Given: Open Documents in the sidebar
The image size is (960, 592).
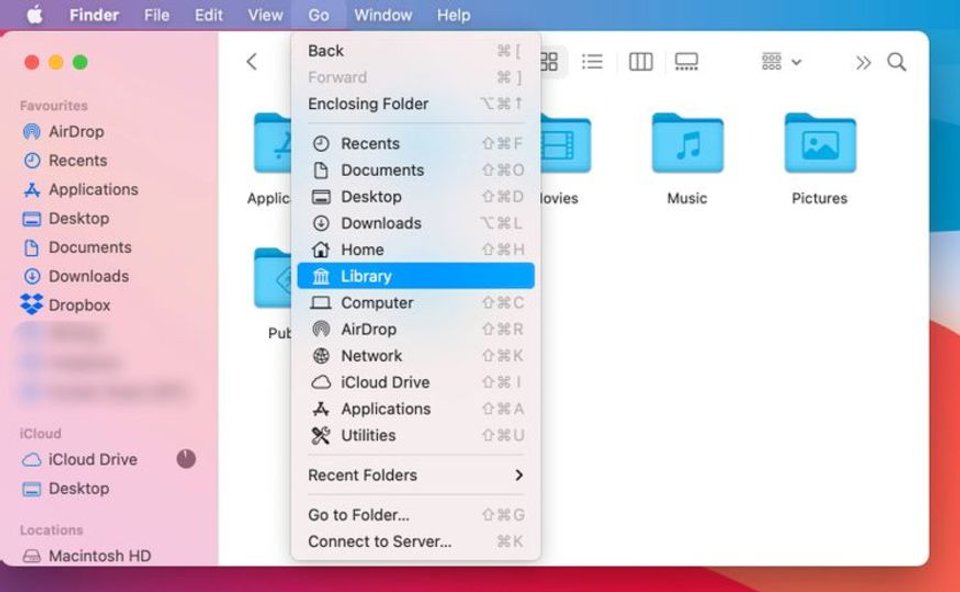Looking at the screenshot, I should click(x=90, y=247).
